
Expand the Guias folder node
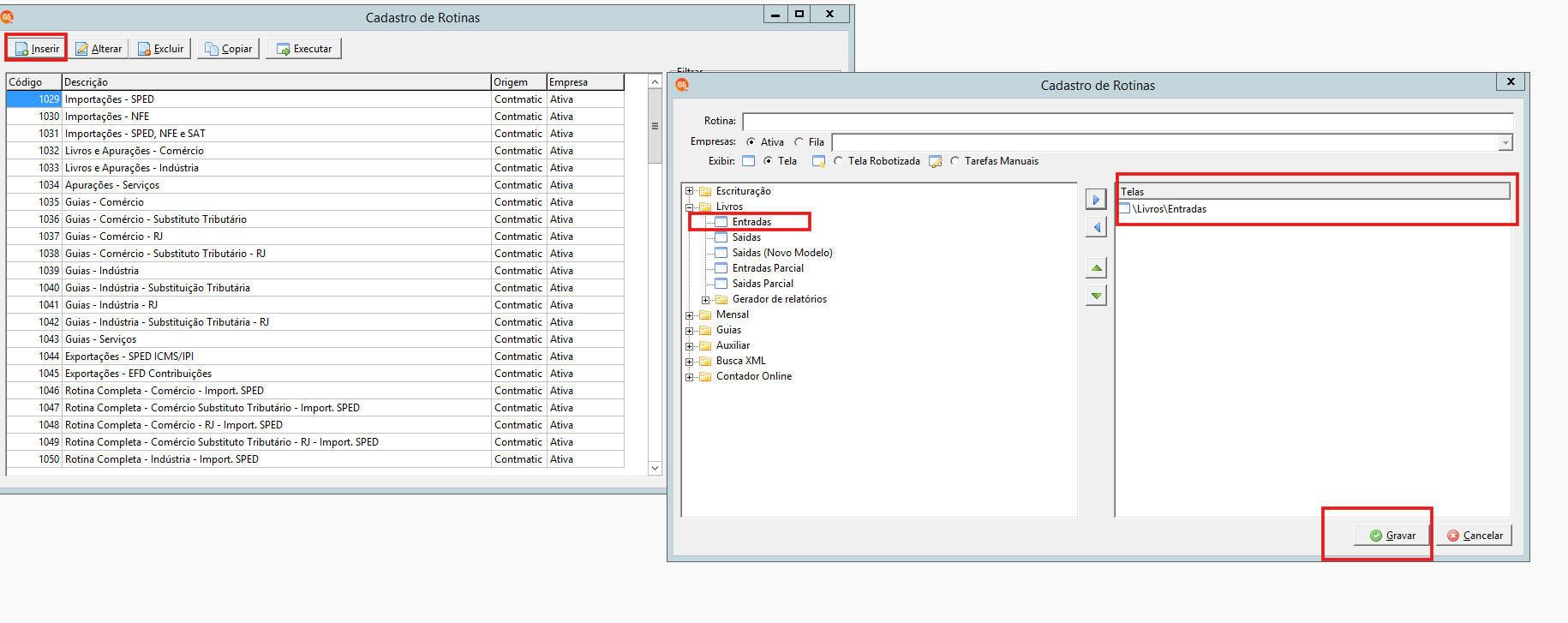tap(689, 331)
